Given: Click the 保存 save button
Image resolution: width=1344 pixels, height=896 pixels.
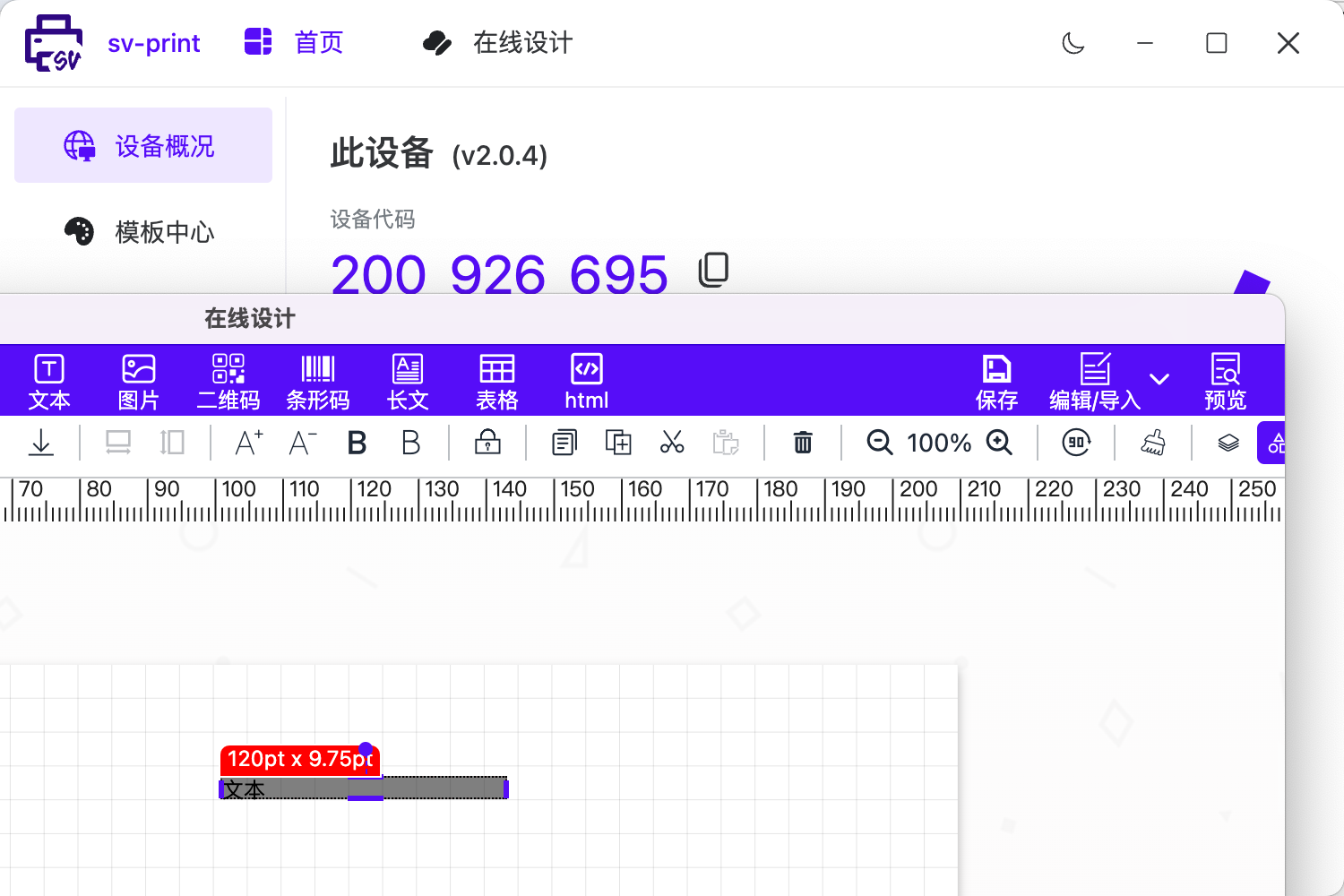Looking at the screenshot, I should tap(996, 381).
